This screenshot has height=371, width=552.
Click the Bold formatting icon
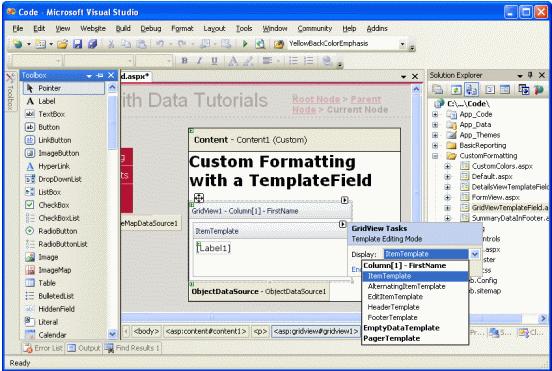point(184,61)
